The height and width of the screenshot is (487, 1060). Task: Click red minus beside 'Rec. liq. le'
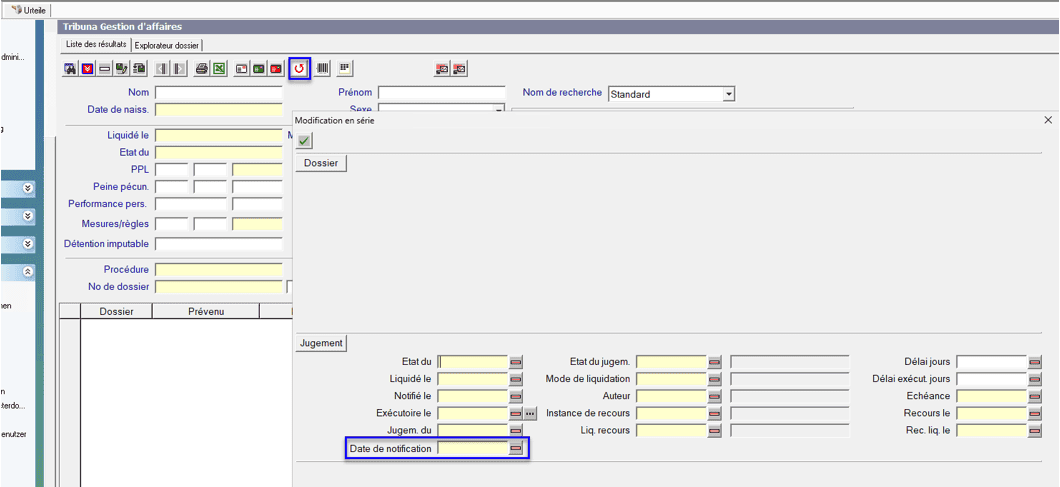1035,430
